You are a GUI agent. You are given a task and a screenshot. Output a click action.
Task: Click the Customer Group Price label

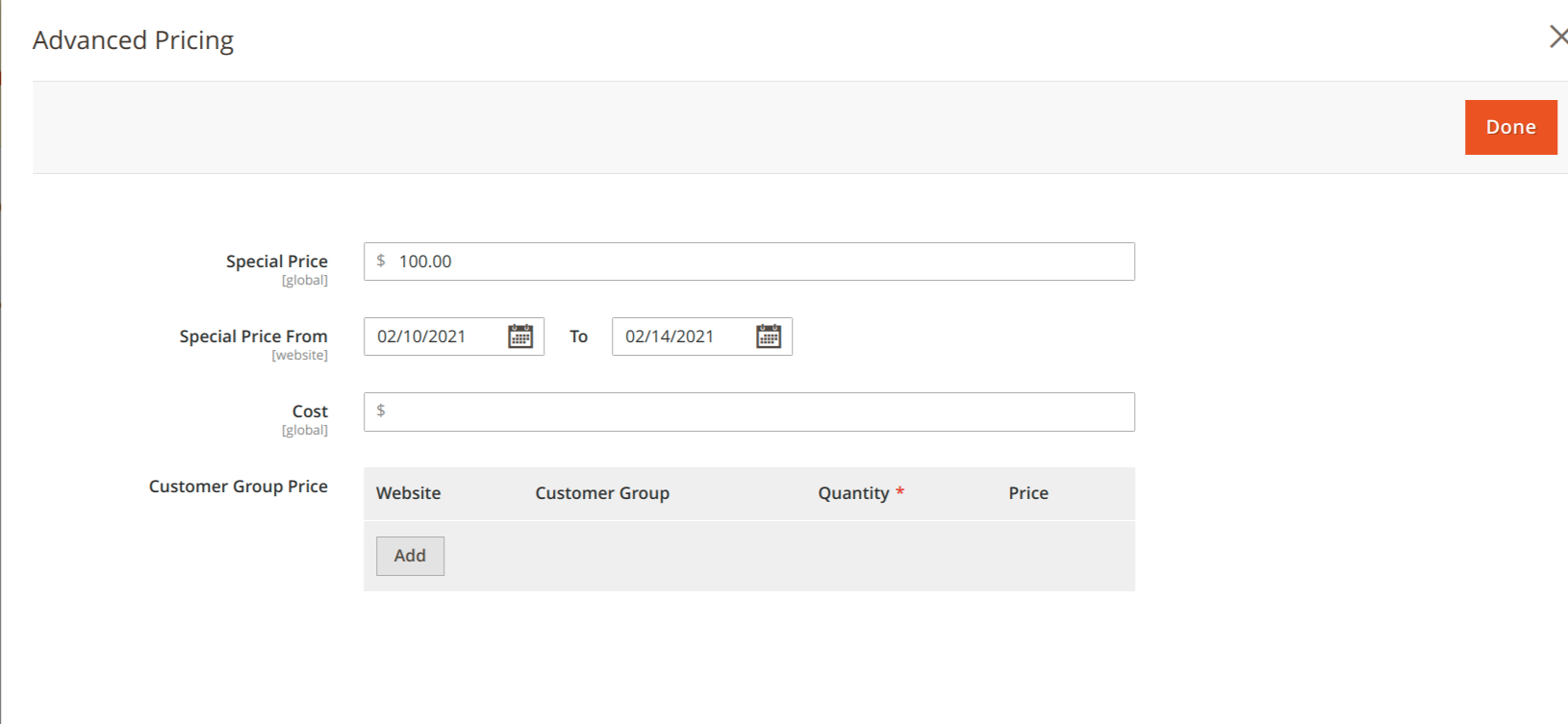238,487
